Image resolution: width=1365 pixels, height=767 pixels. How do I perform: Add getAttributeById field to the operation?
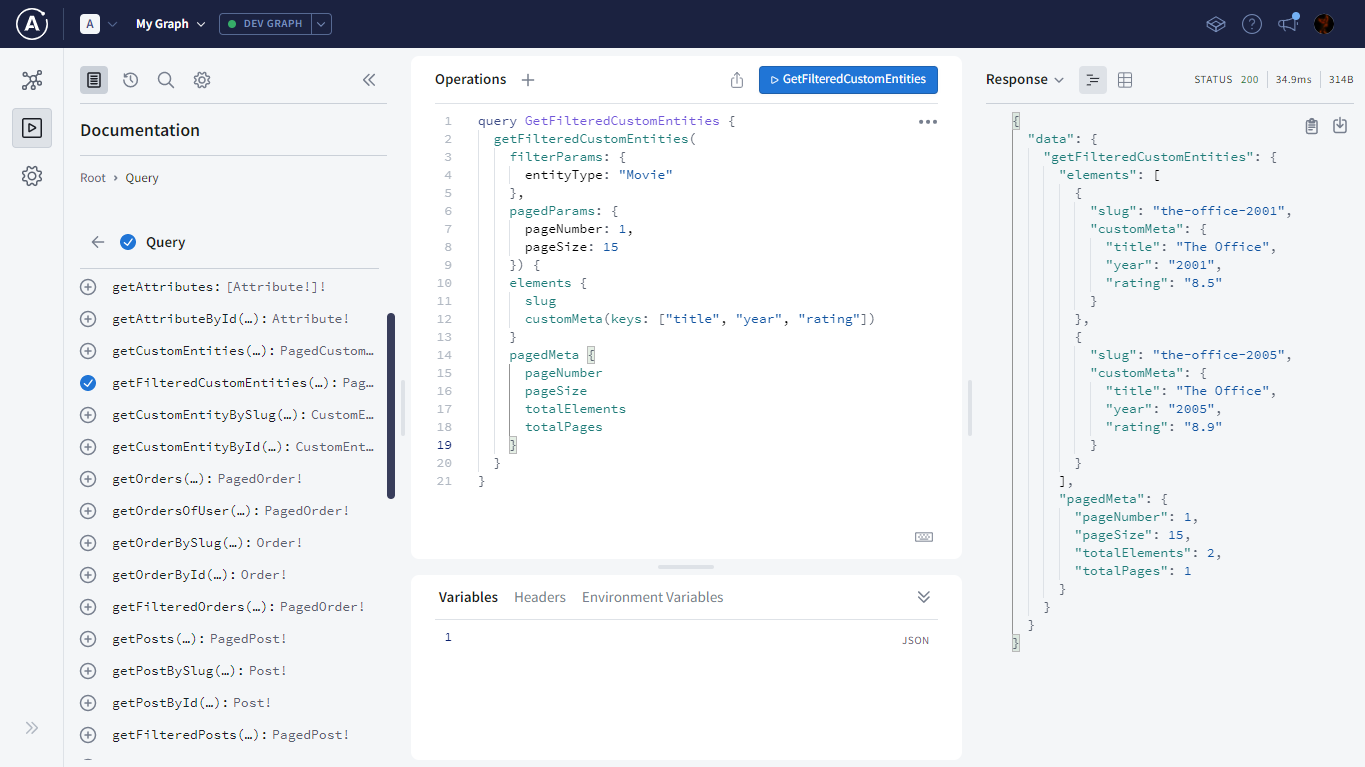88,319
